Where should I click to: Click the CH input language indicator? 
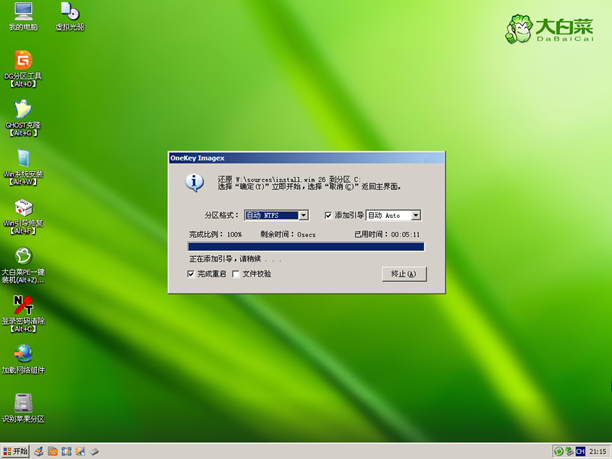pos(578,451)
